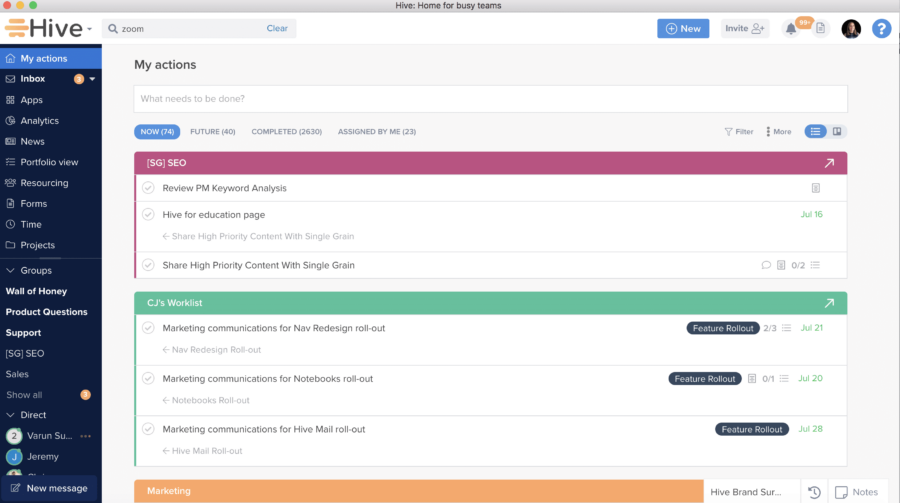Viewport: 900px width, 503px height.
Task: Open Analytics from the sidebar
Action: coord(39,121)
